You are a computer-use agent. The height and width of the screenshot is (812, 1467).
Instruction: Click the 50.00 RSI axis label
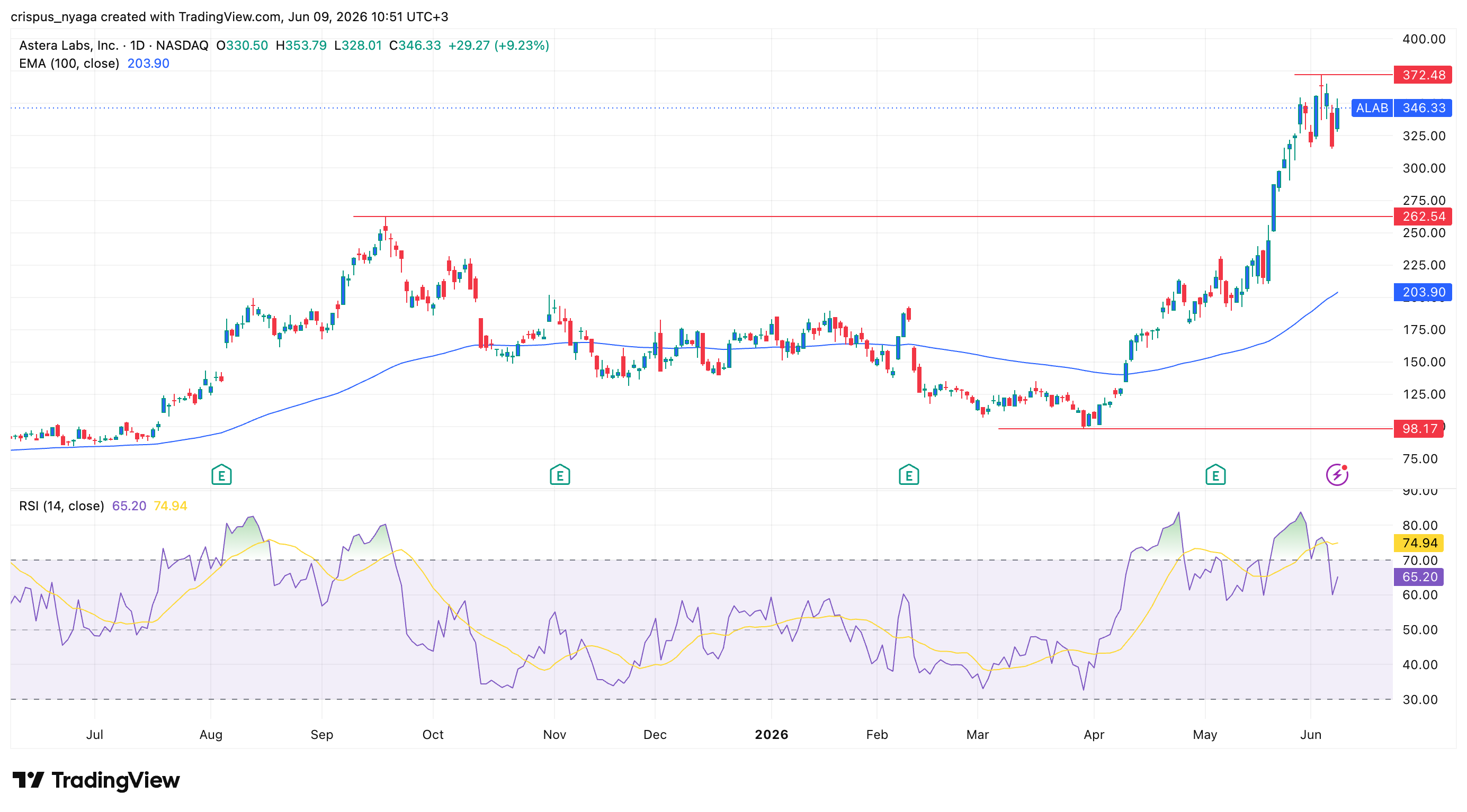(x=1420, y=630)
